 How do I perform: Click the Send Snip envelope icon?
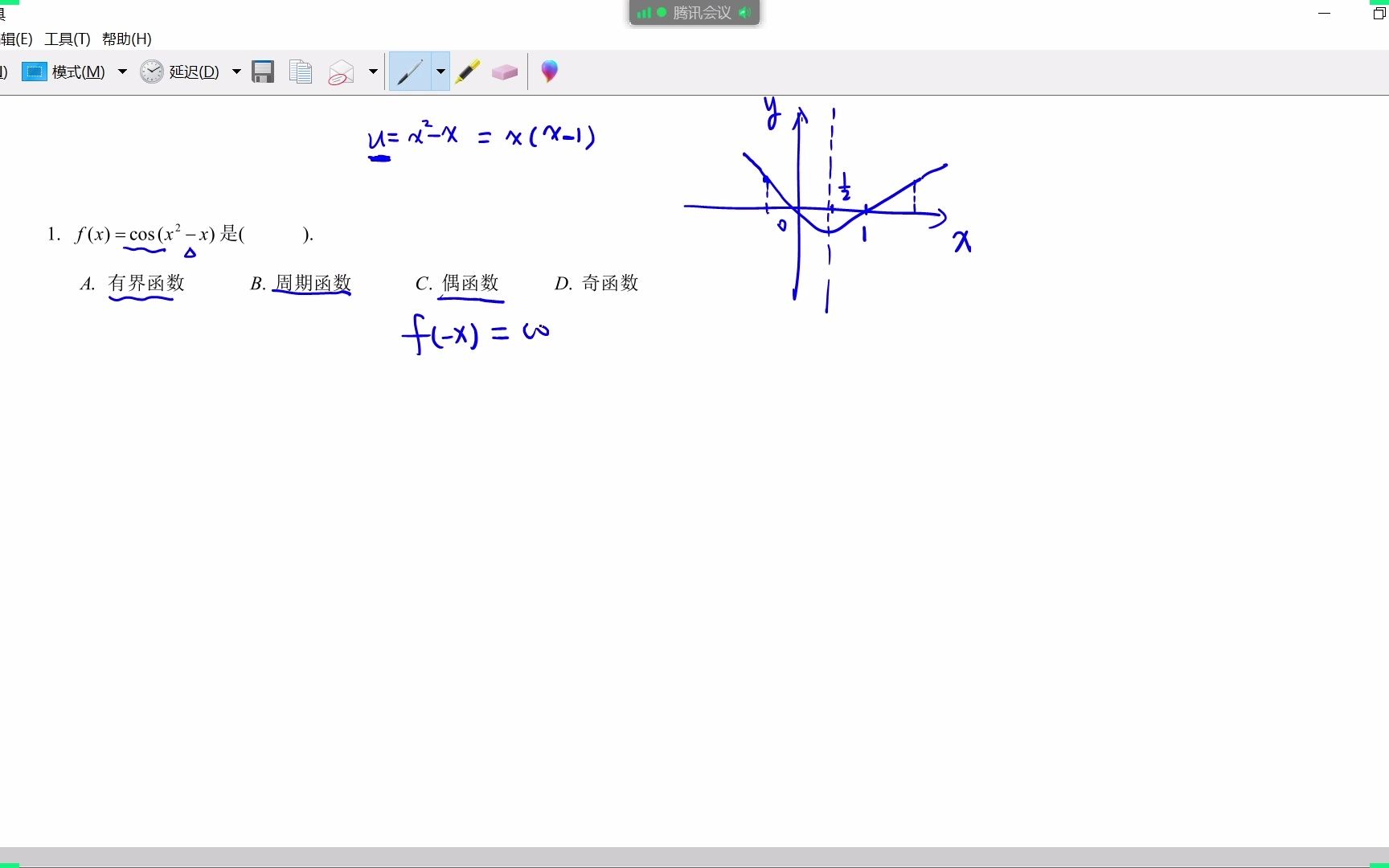[x=342, y=72]
